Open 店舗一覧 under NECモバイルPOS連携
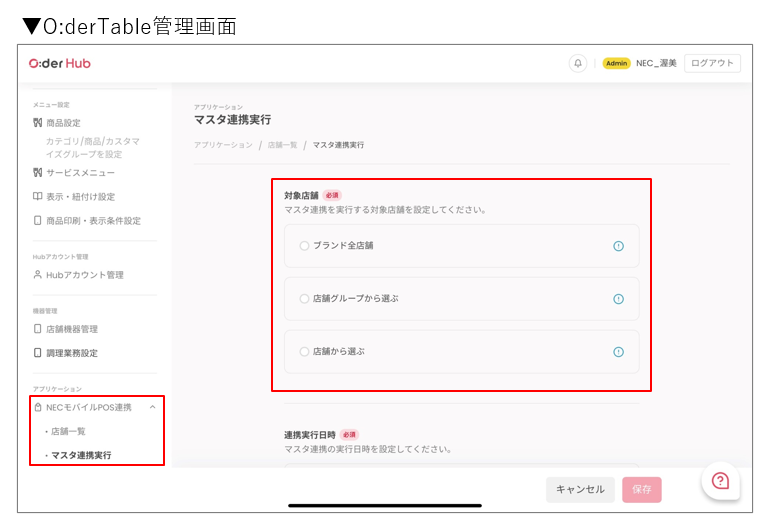This screenshot has width=783, height=528. [68, 431]
